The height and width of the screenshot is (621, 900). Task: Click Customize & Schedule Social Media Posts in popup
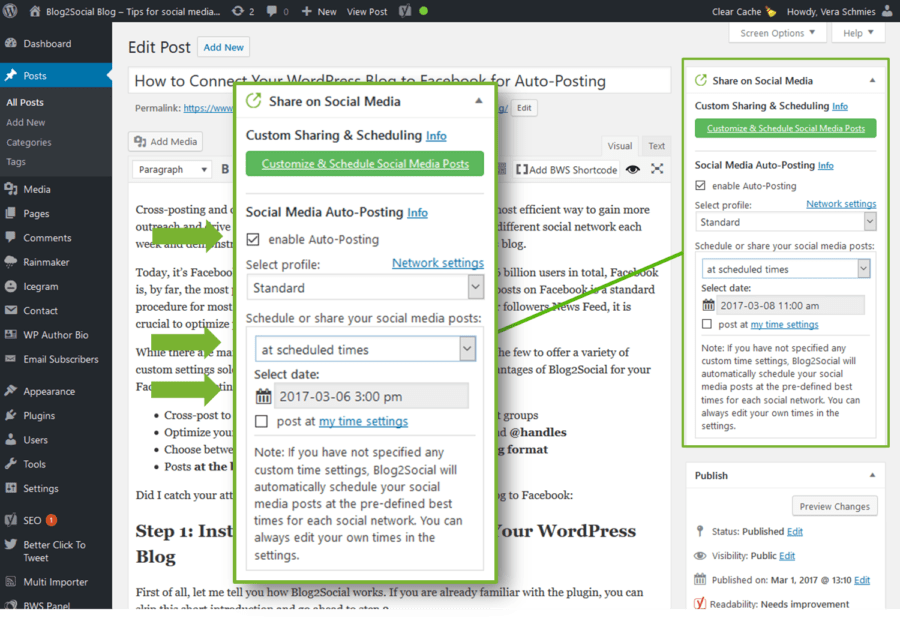tap(365, 164)
